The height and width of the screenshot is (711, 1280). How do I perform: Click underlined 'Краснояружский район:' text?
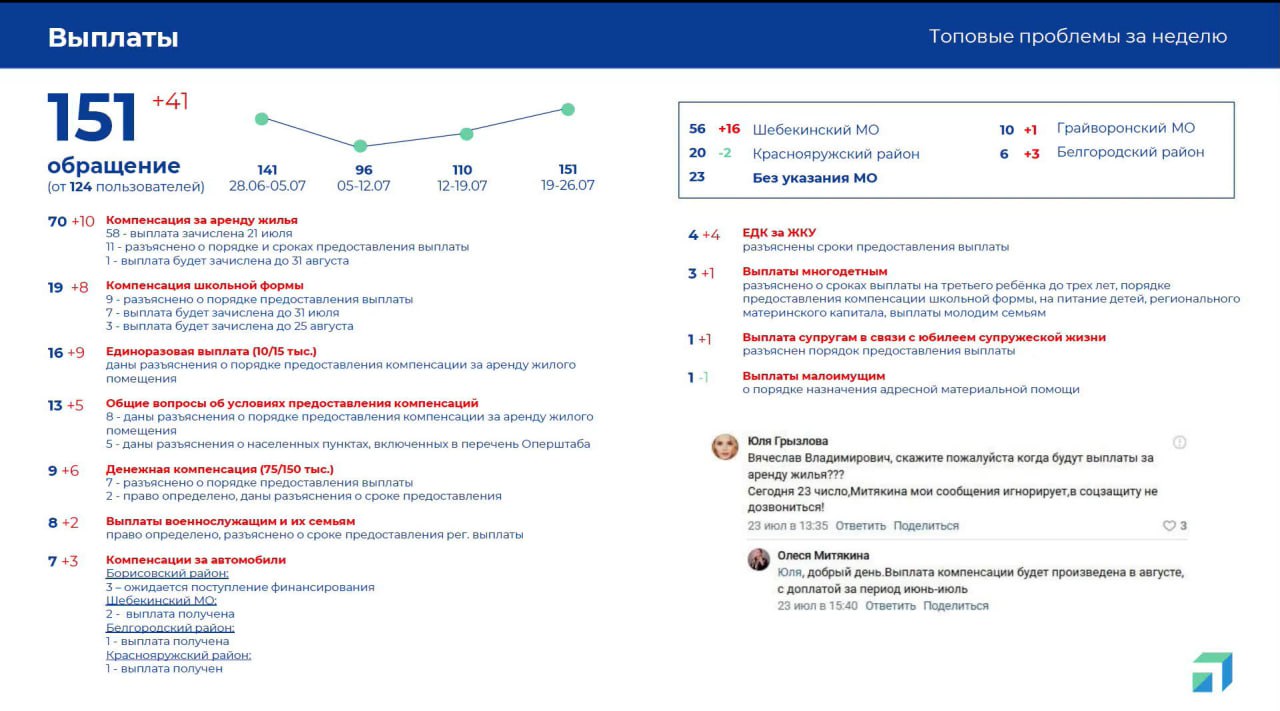point(178,655)
